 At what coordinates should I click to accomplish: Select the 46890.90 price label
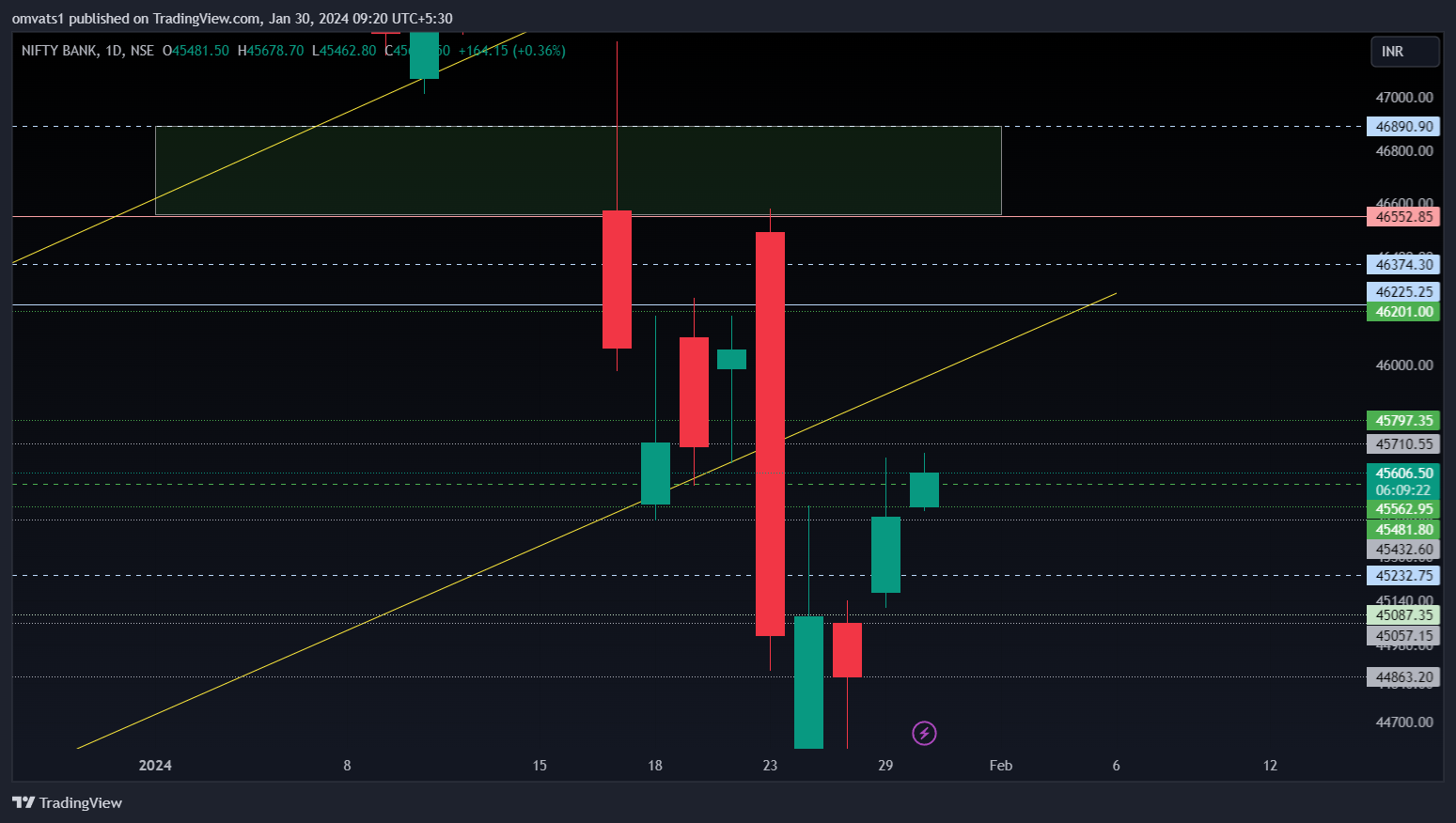tap(1403, 126)
